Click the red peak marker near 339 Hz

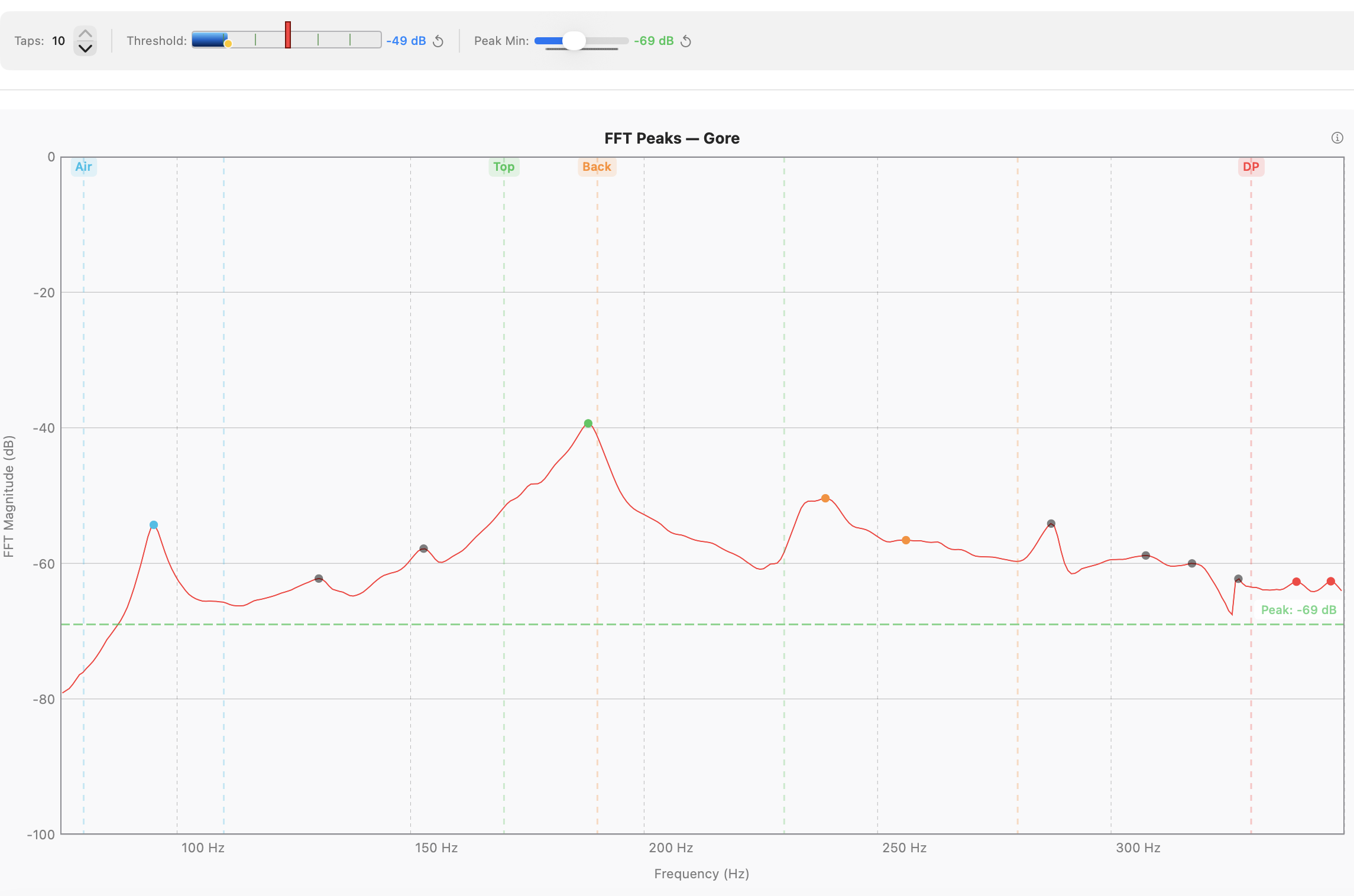1297,582
